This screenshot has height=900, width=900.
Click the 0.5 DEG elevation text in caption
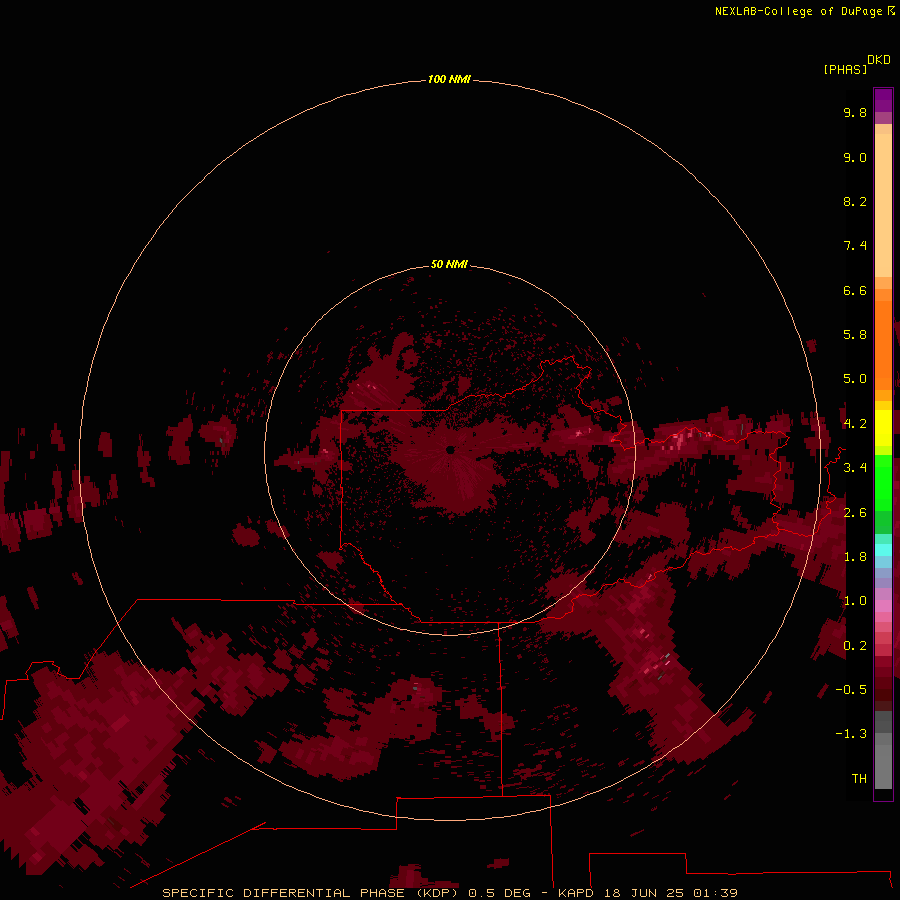pos(499,893)
